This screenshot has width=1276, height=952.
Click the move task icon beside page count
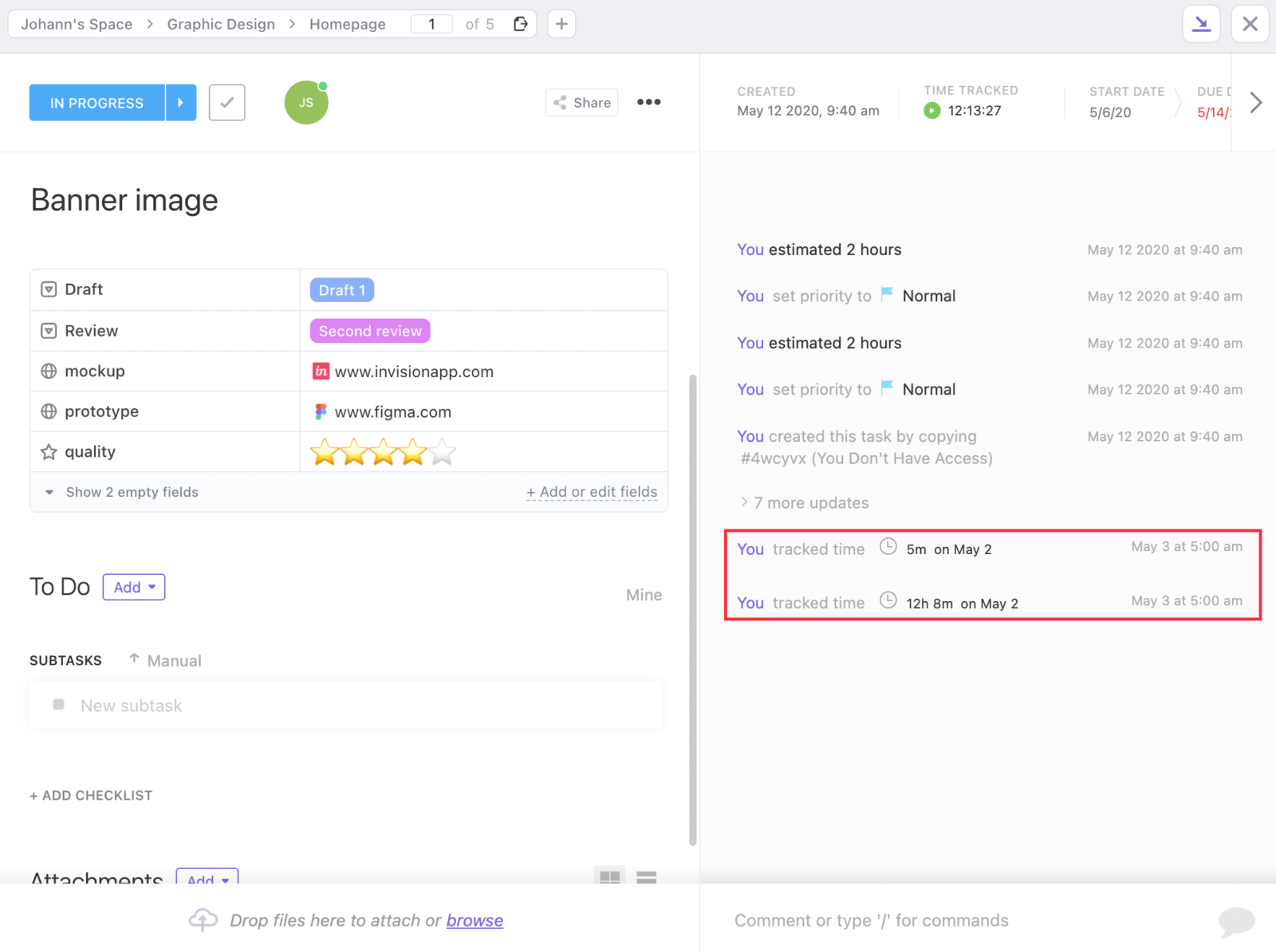click(521, 24)
